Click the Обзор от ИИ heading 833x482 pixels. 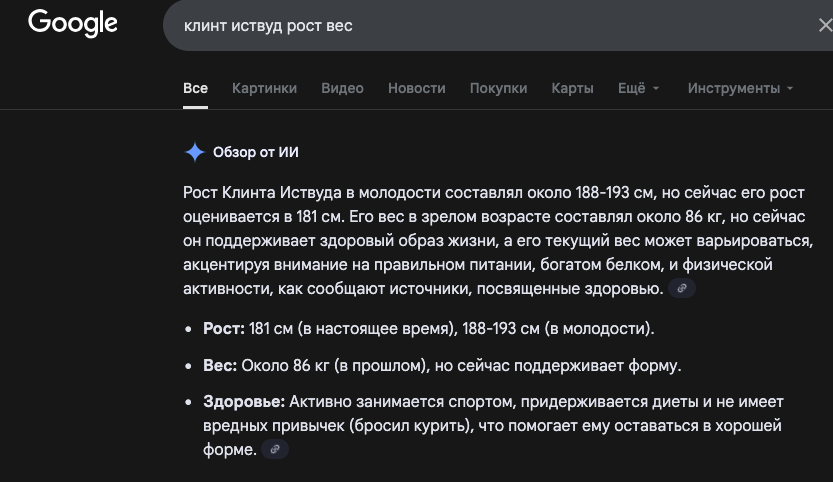click(256, 152)
